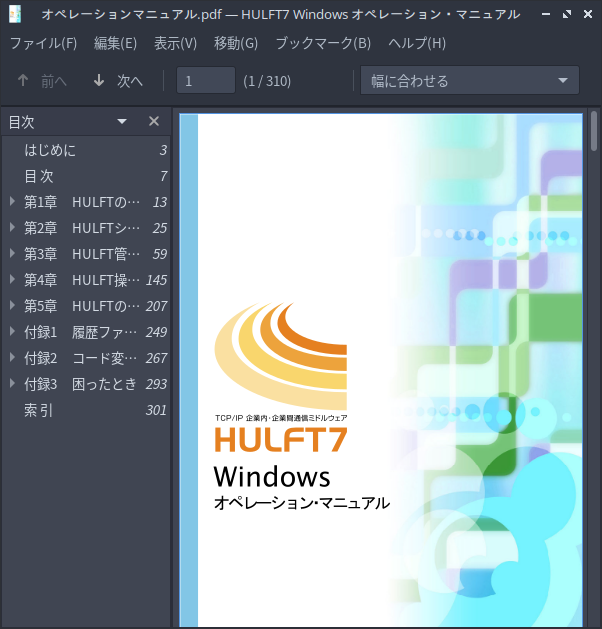Expand the 第1章 chapter entry
This screenshot has height=629, width=602.
12,201
